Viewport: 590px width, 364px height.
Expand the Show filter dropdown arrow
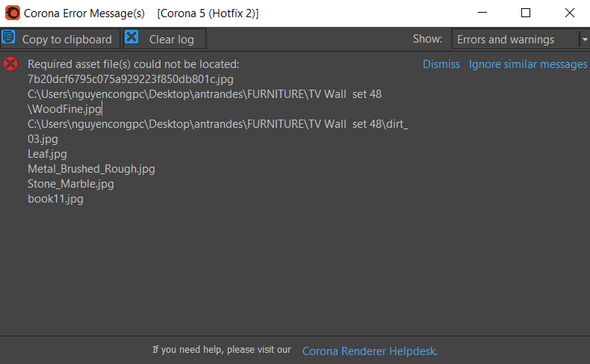point(584,39)
